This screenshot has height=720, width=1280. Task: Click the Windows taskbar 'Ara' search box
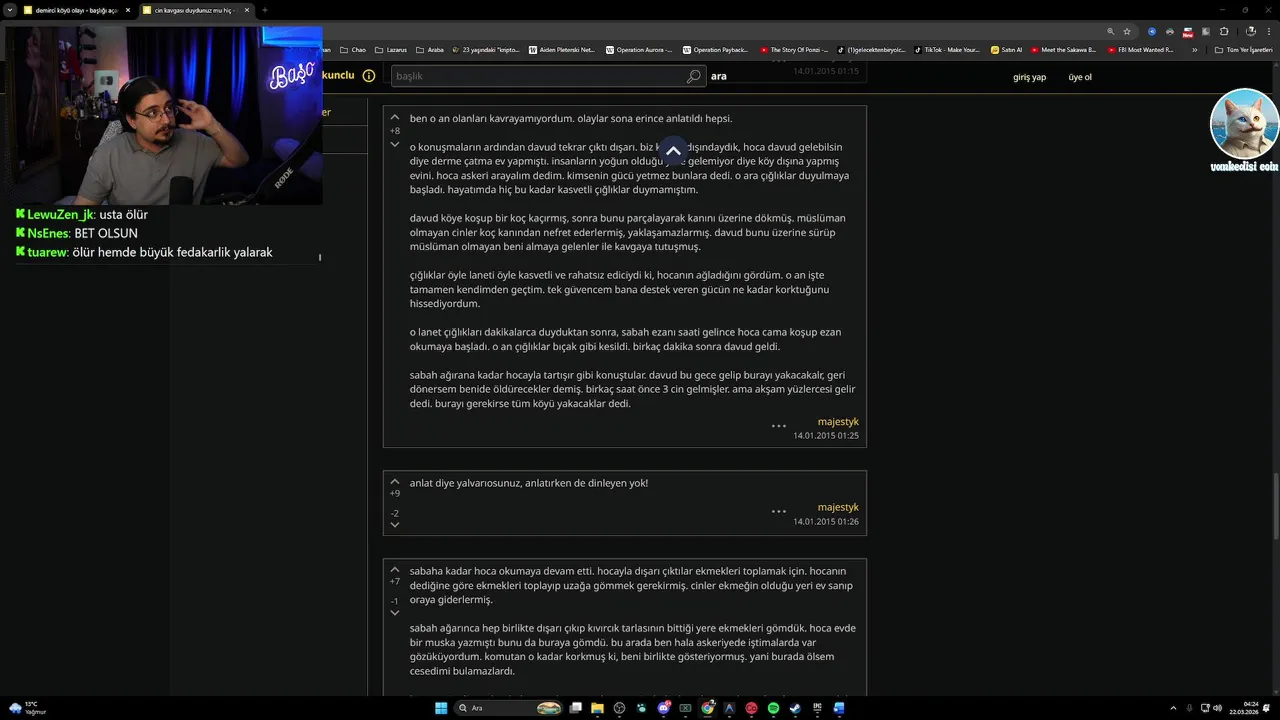tap(508, 708)
